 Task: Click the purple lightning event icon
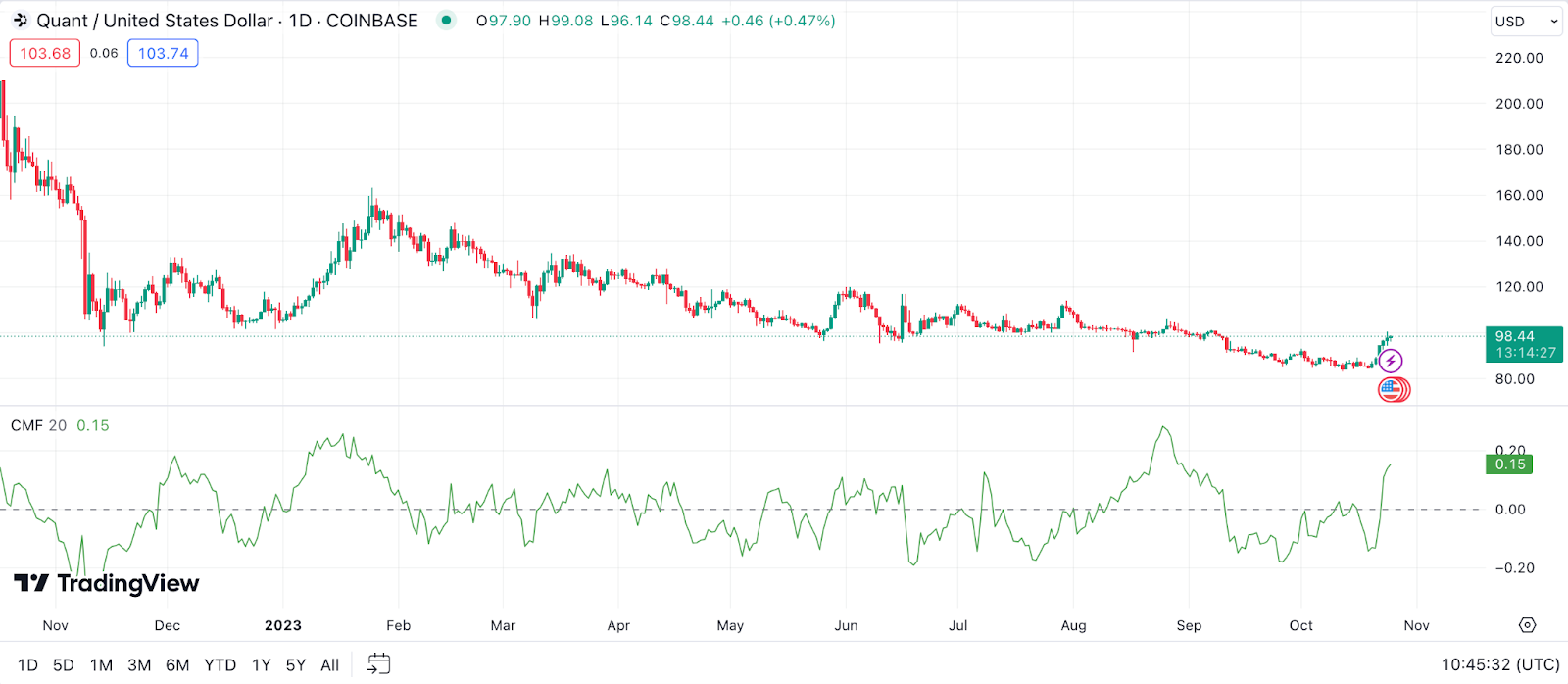pyautogui.click(x=1391, y=362)
